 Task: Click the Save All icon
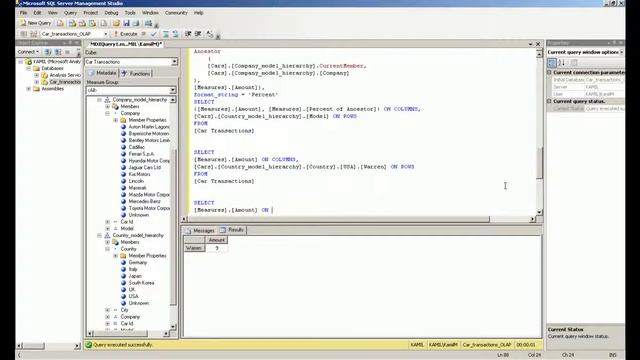coord(136,23)
